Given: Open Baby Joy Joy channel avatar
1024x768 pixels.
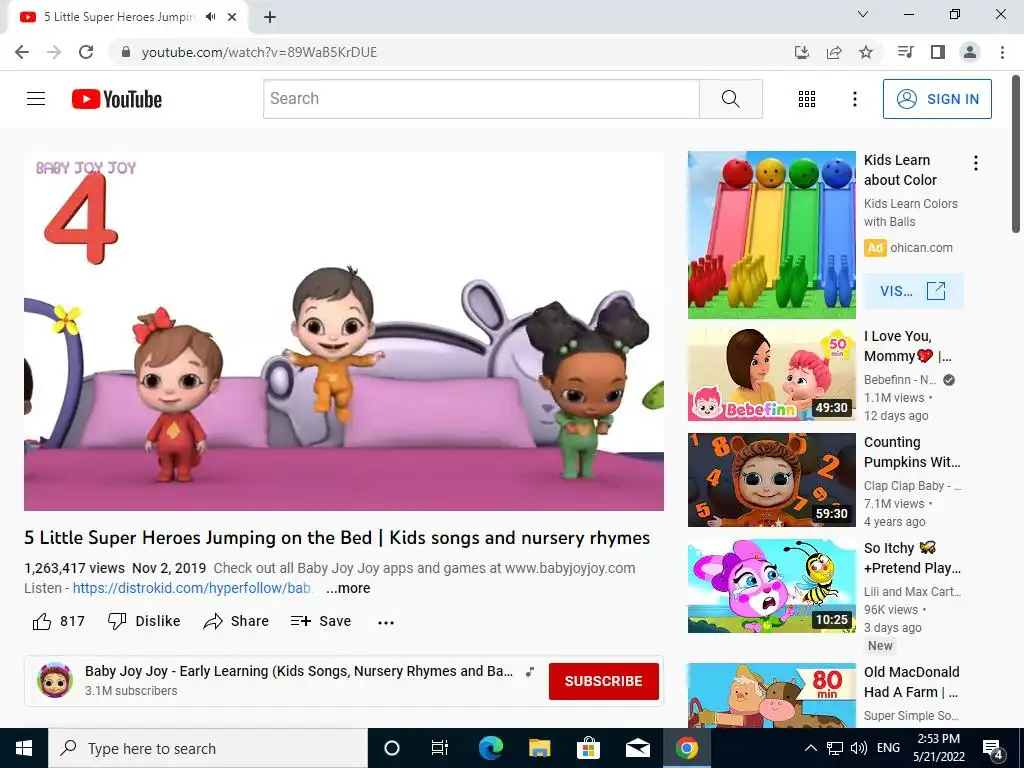Looking at the screenshot, I should [x=55, y=680].
